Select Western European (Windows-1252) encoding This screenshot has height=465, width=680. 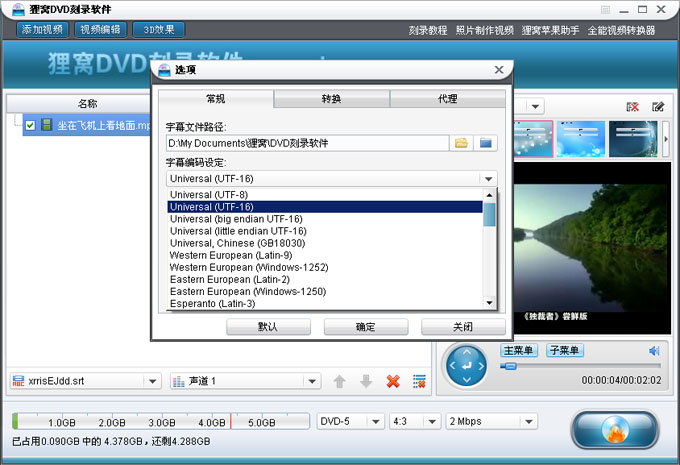tap(325, 268)
